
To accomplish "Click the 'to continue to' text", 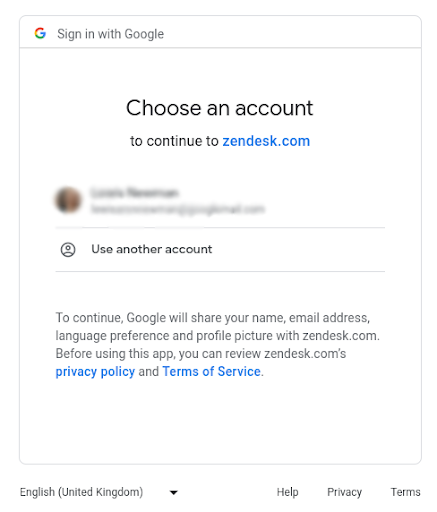I will click(x=174, y=141).
